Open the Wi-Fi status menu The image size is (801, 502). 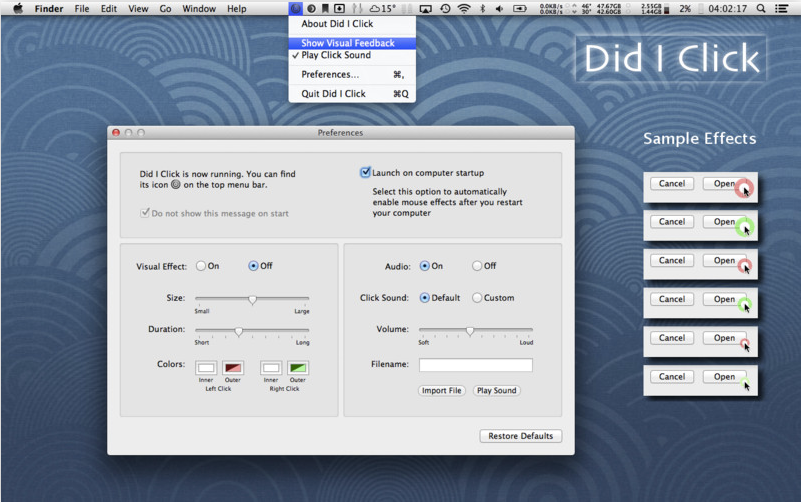click(x=464, y=9)
